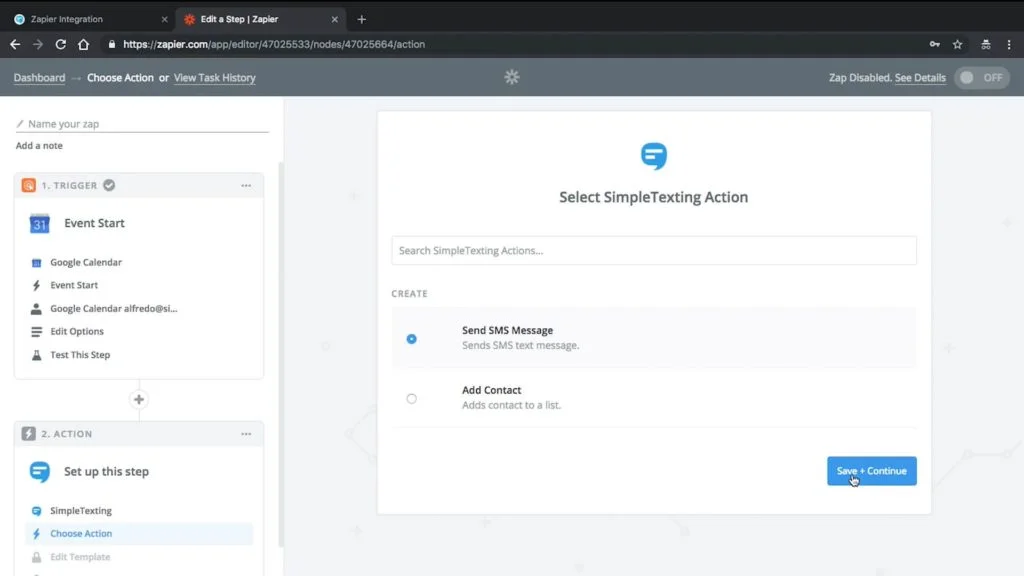Viewport: 1024px width, 576px height.
Task: Bookmark this page with star icon
Action: (x=957, y=44)
